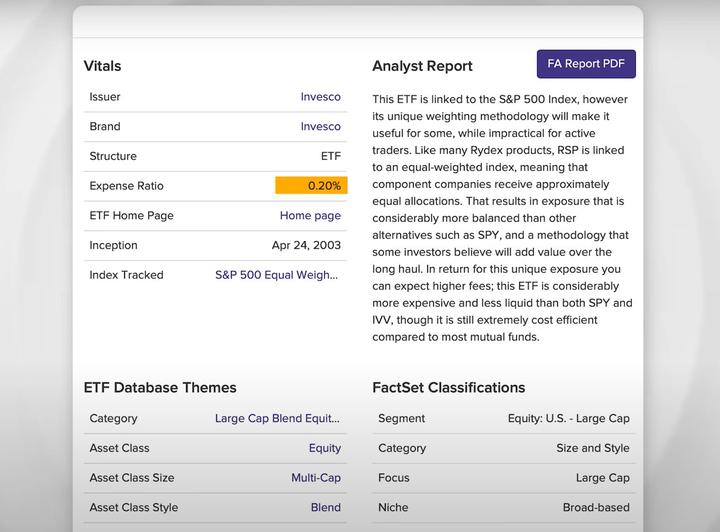The width and height of the screenshot is (720, 532).
Task: Click the Broad-based niche value
Action: pos(596,508)
